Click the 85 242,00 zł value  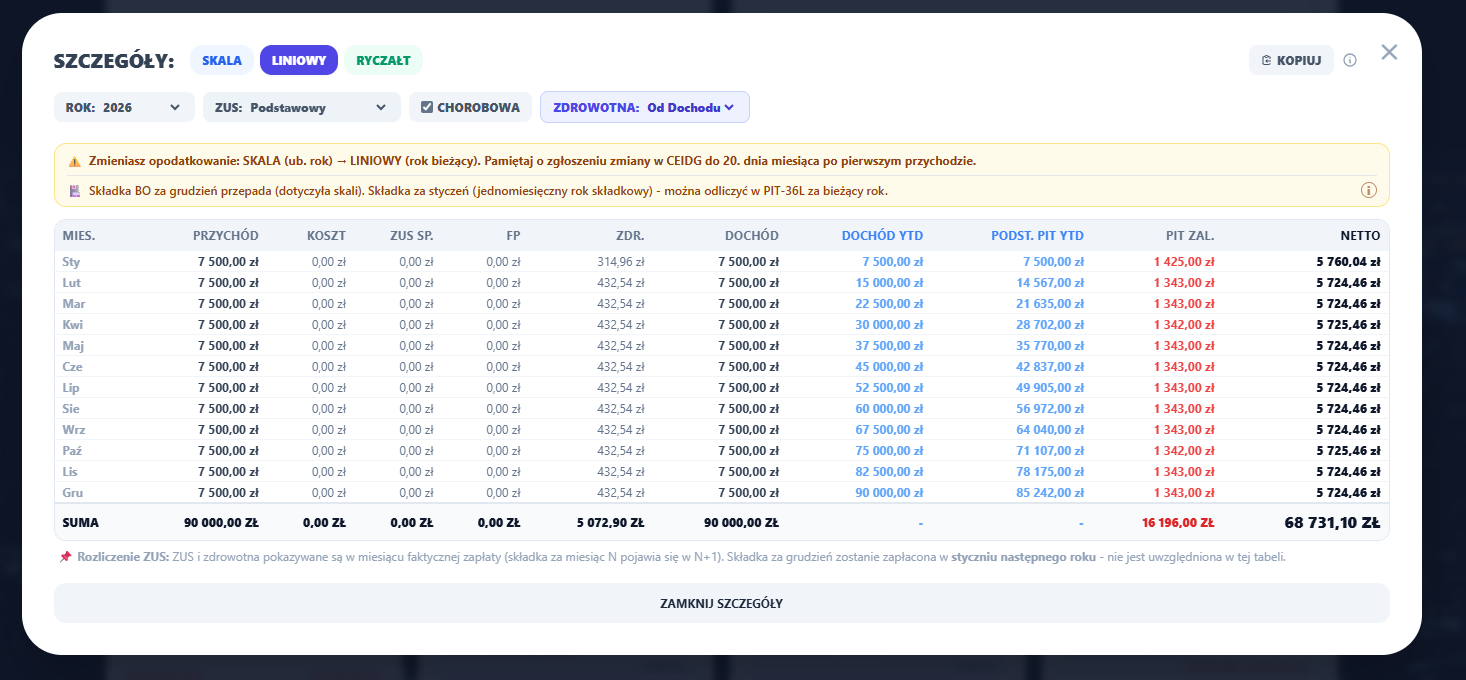(1048, 492)
